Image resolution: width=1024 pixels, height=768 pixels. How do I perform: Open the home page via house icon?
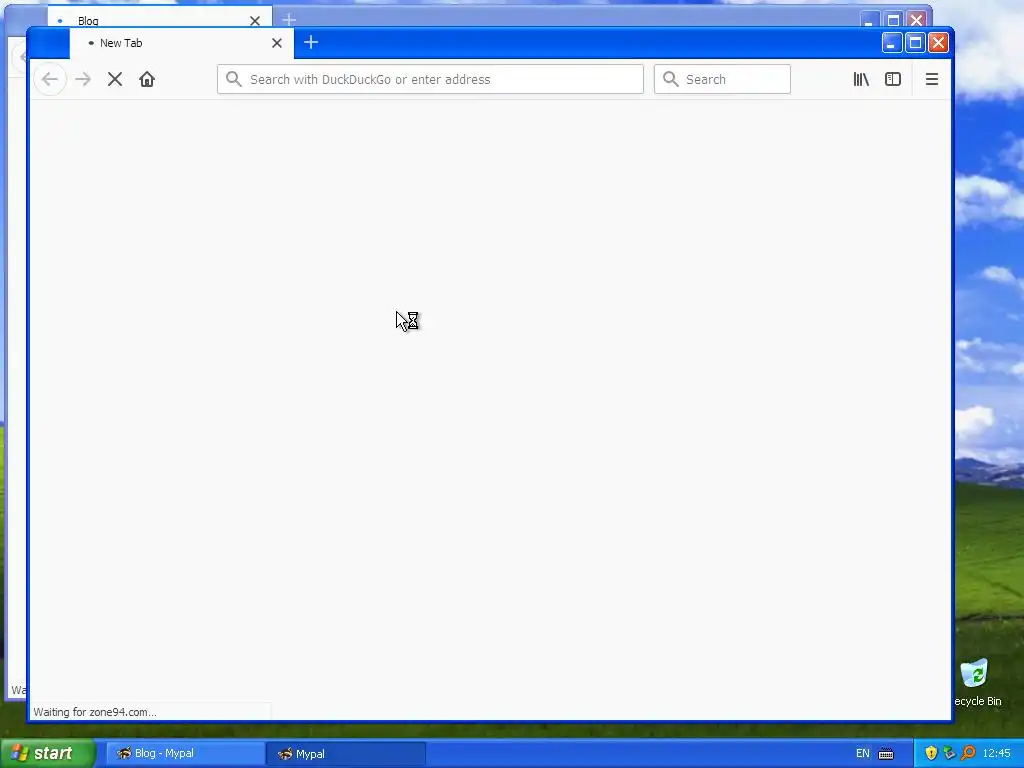[x=147, y=79]
